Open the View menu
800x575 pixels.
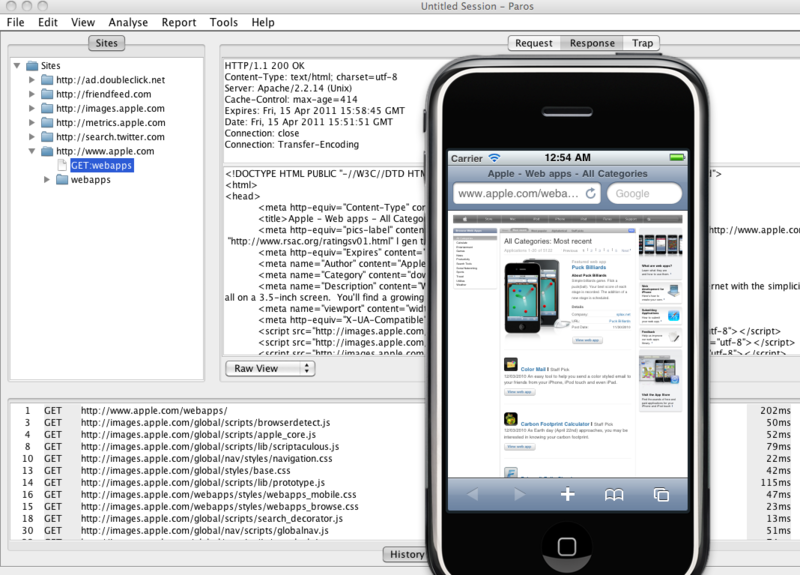83,22
